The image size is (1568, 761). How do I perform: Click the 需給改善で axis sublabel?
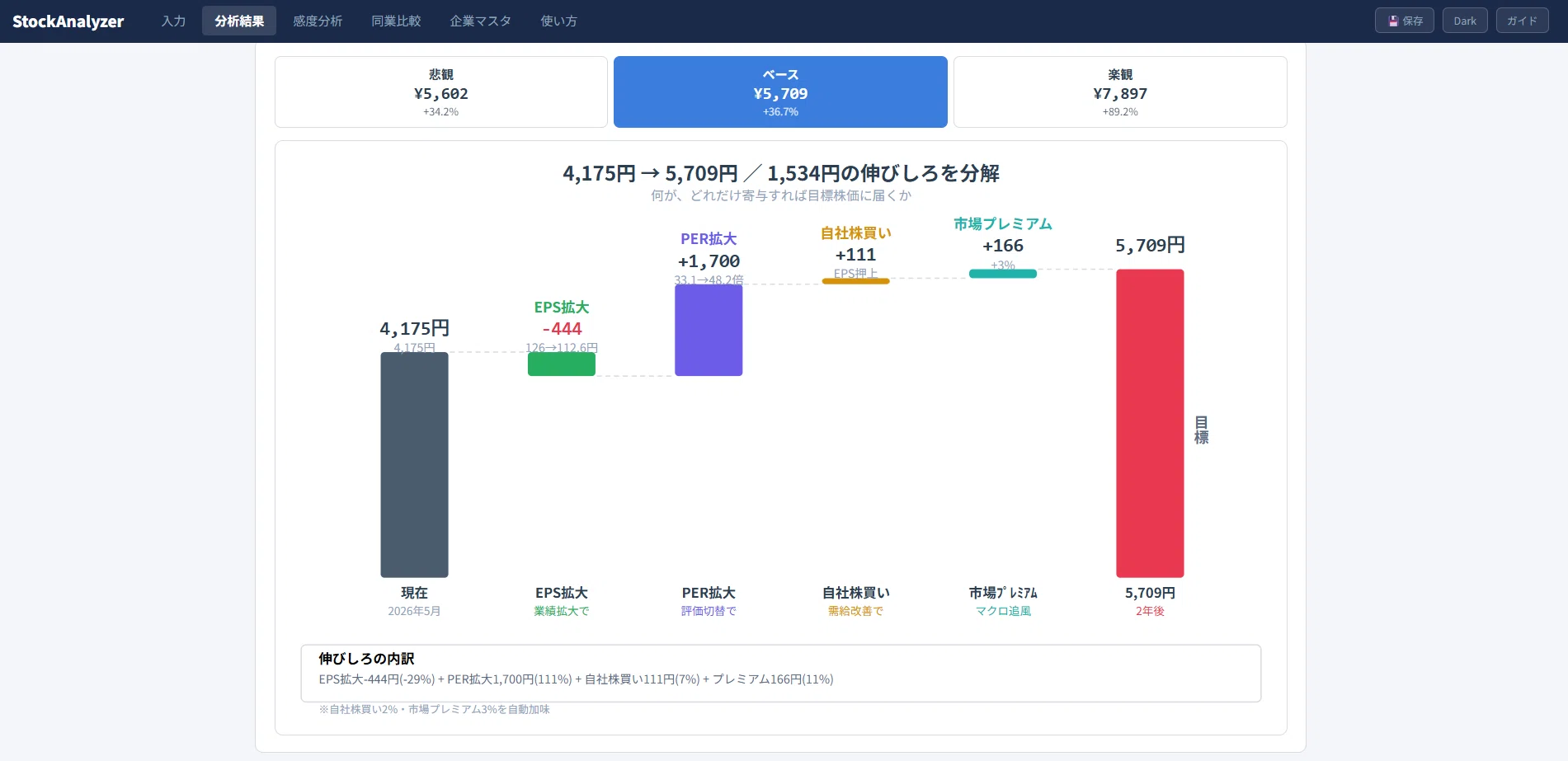tap(855, 611)
